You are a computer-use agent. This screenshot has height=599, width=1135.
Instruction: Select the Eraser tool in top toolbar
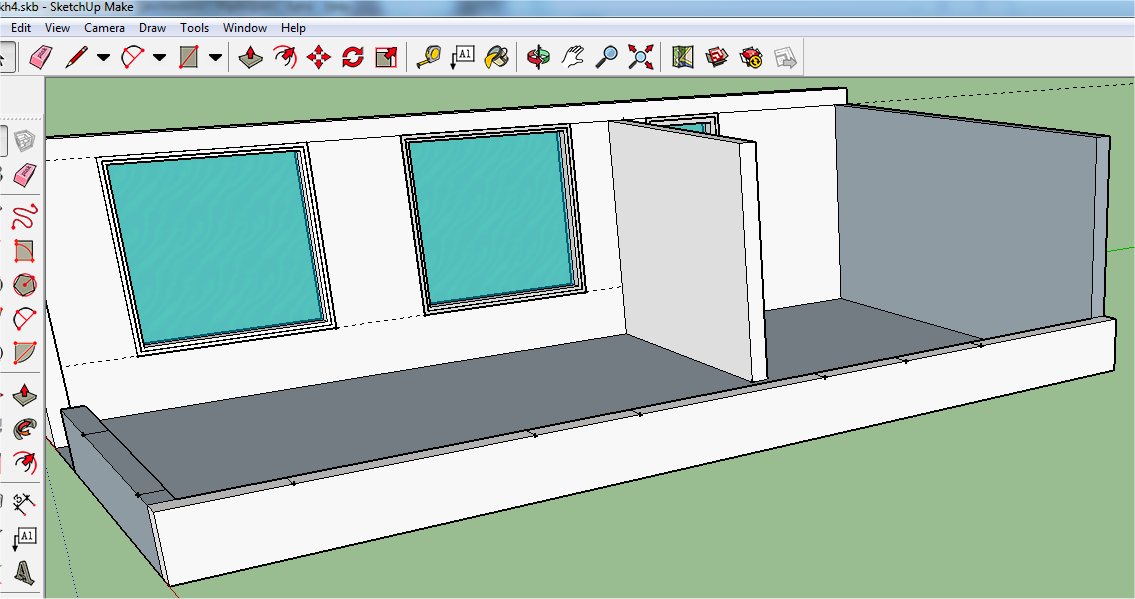point(40,57)
